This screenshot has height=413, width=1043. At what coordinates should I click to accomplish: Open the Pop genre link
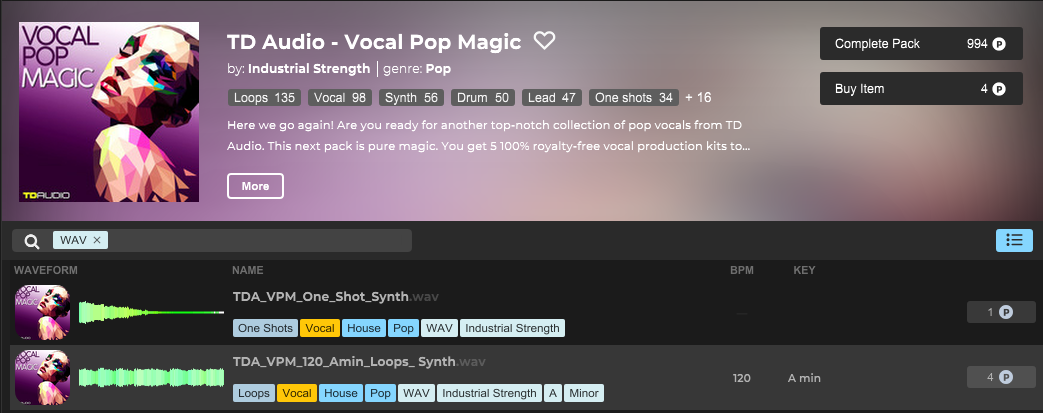click(x=438, y=69)
